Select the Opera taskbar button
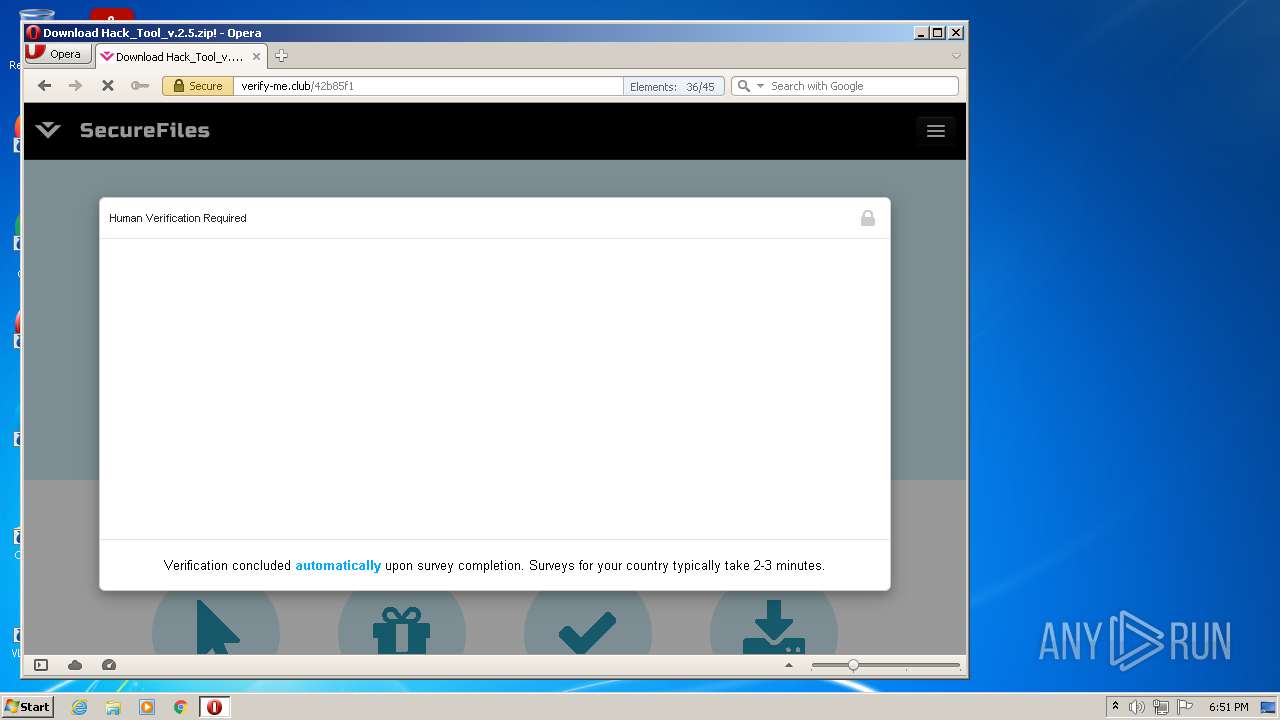Viewport: 1280px width, 720px height. tap(214, 707)
